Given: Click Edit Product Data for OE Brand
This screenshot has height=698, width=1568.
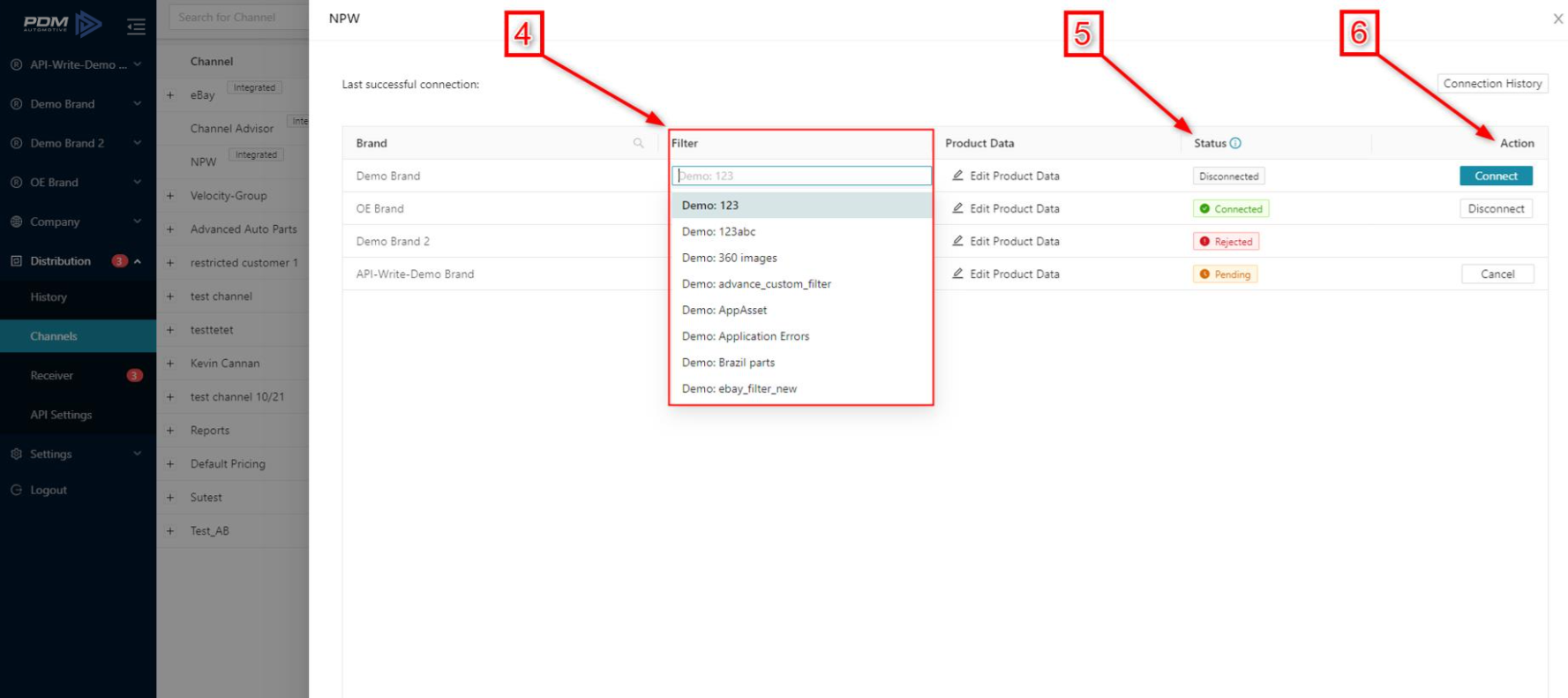Looking at the screenshot, I should click(x=1006, y=208).
